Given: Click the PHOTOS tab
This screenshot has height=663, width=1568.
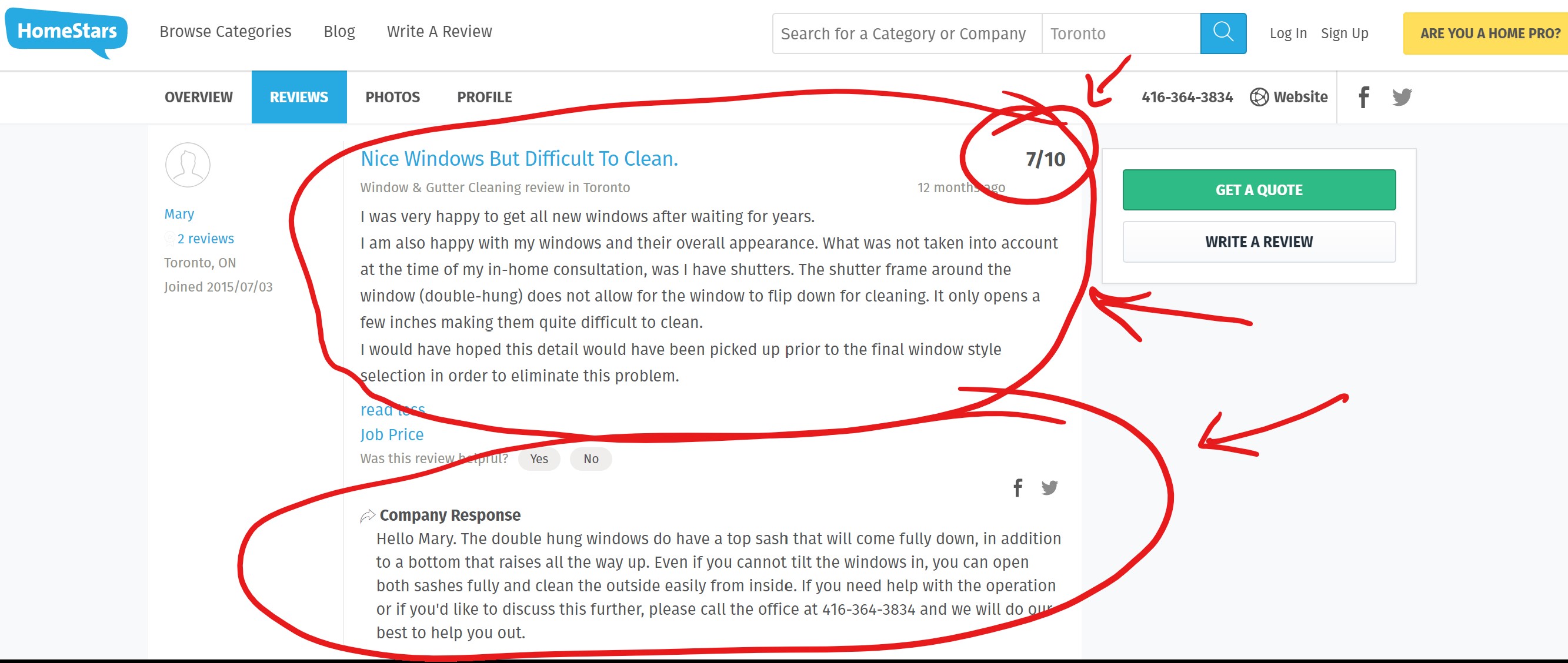Looking at the screenshot, I should 393,97.
